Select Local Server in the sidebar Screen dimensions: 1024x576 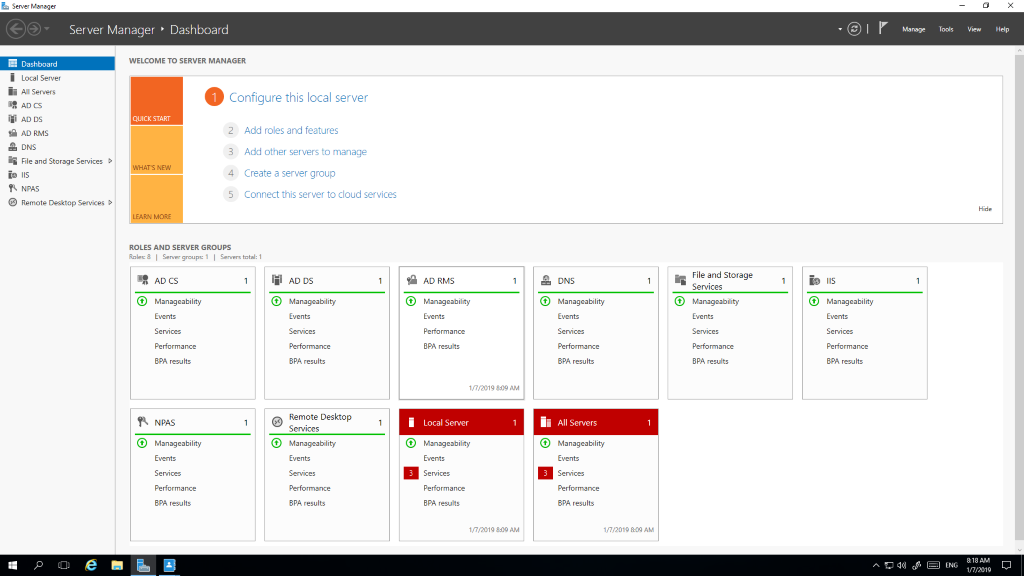[x=41, y=78]
